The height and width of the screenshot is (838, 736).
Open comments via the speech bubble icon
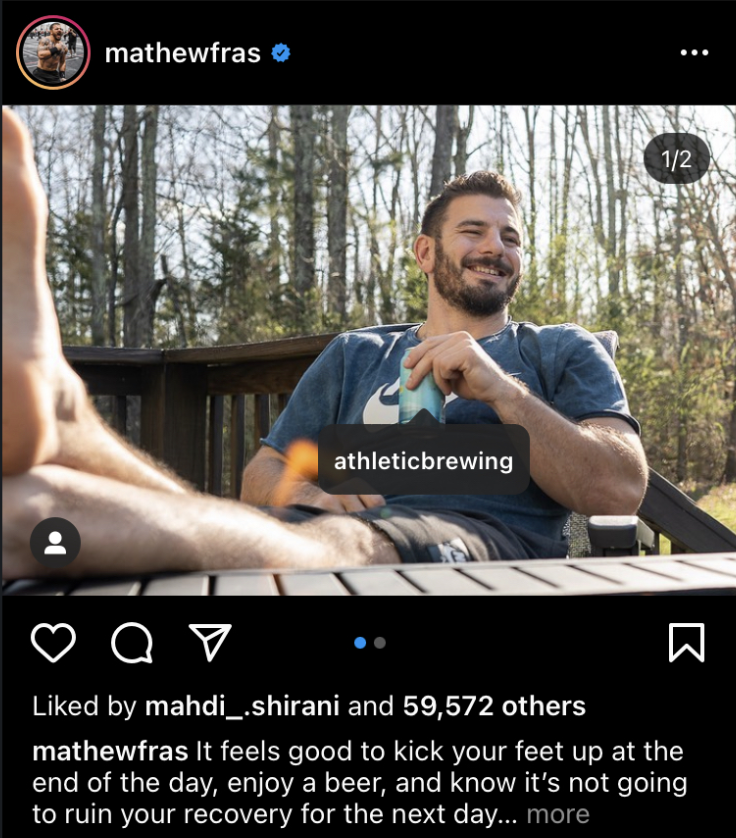pos(131,642)
